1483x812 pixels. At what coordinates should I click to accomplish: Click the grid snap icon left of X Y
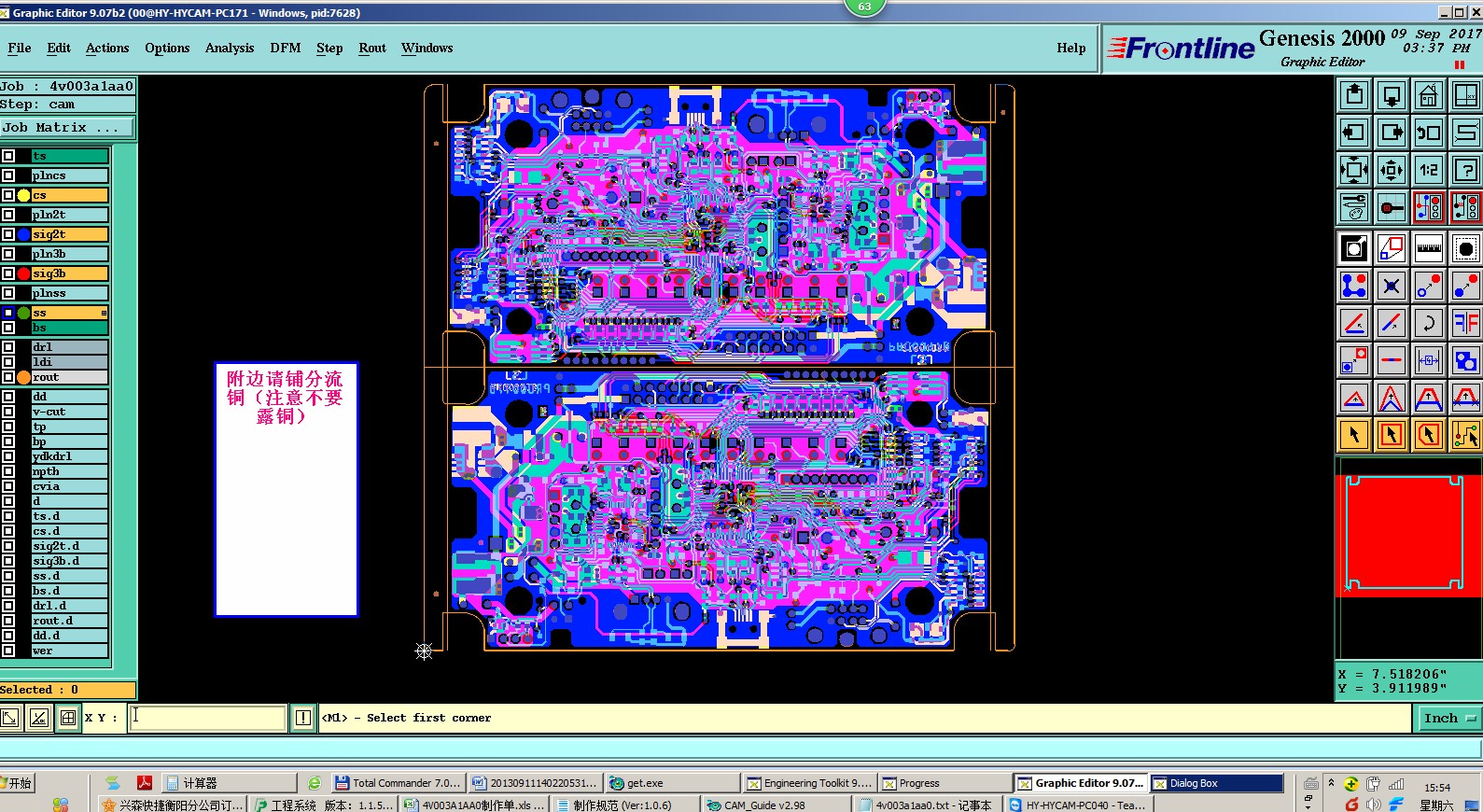pos(68,718)
